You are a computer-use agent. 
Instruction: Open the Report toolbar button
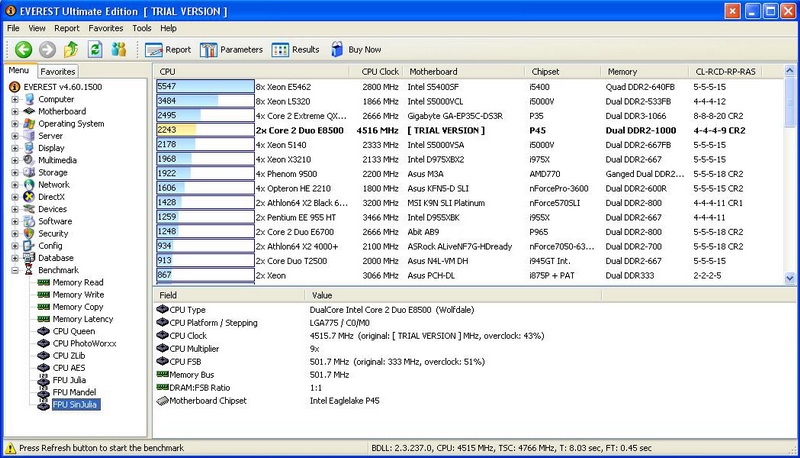(x=168, y=49)
